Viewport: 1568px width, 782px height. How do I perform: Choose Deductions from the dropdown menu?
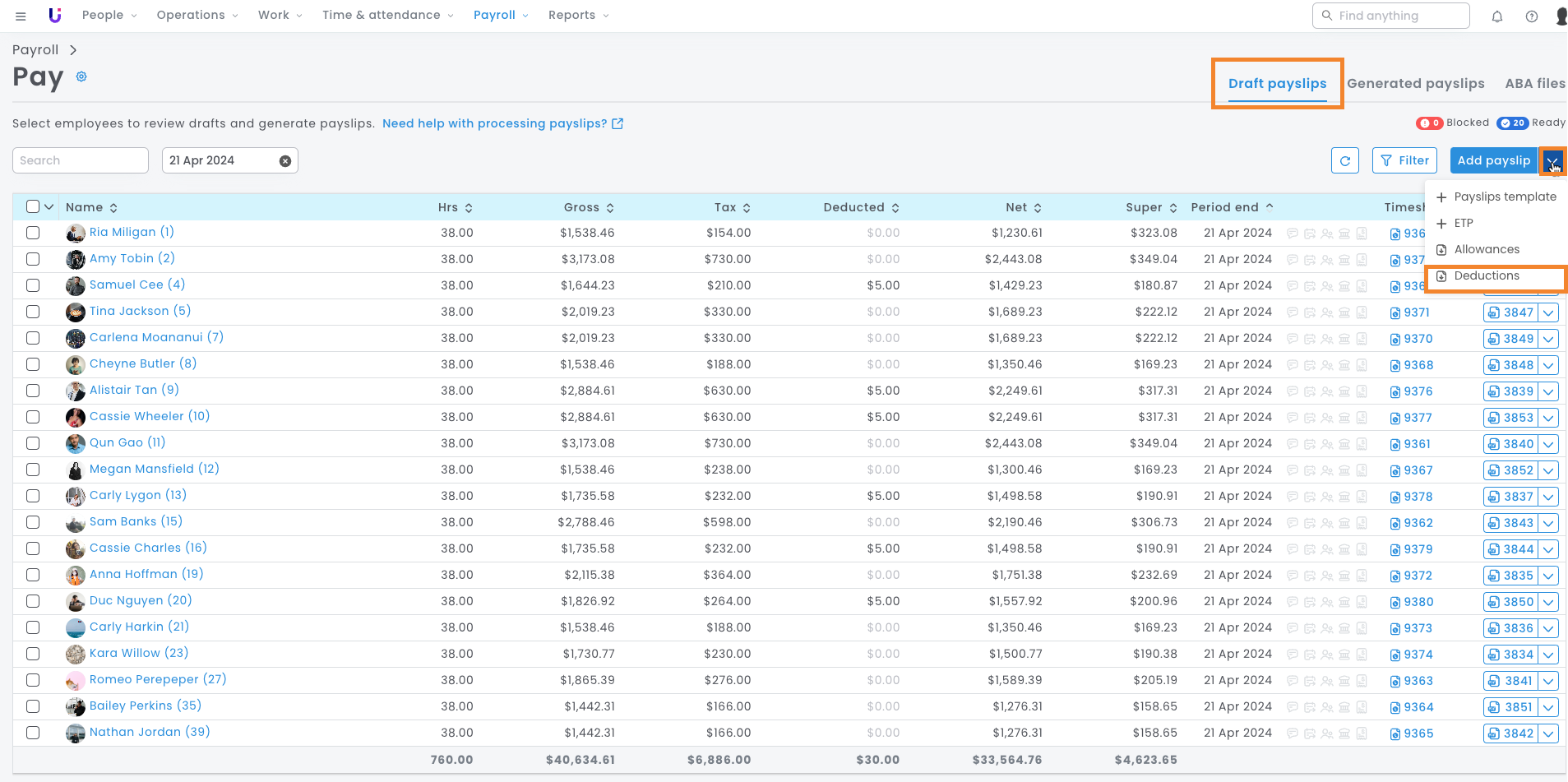(1486, 276)
